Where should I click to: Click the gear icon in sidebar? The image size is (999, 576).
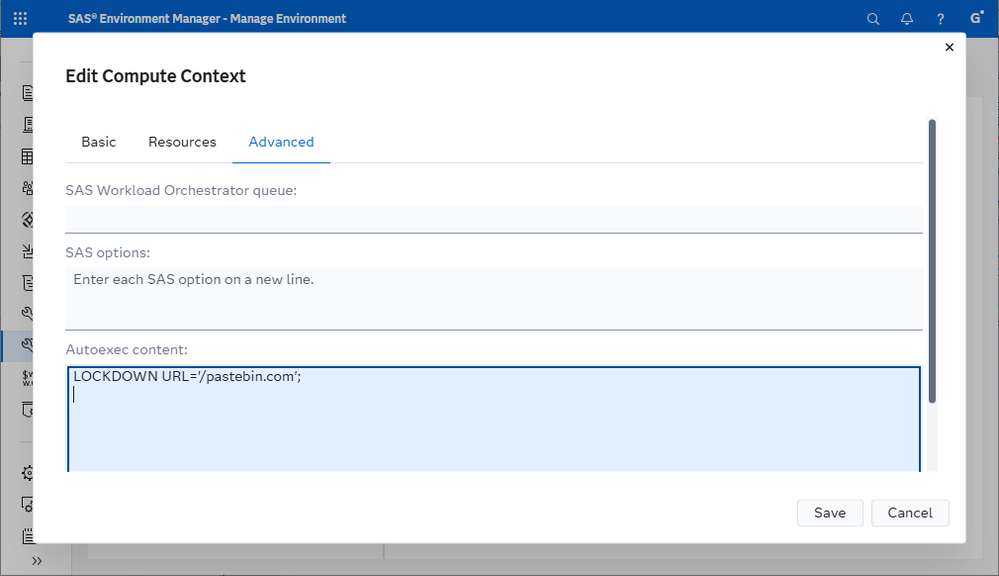(27, 473)
